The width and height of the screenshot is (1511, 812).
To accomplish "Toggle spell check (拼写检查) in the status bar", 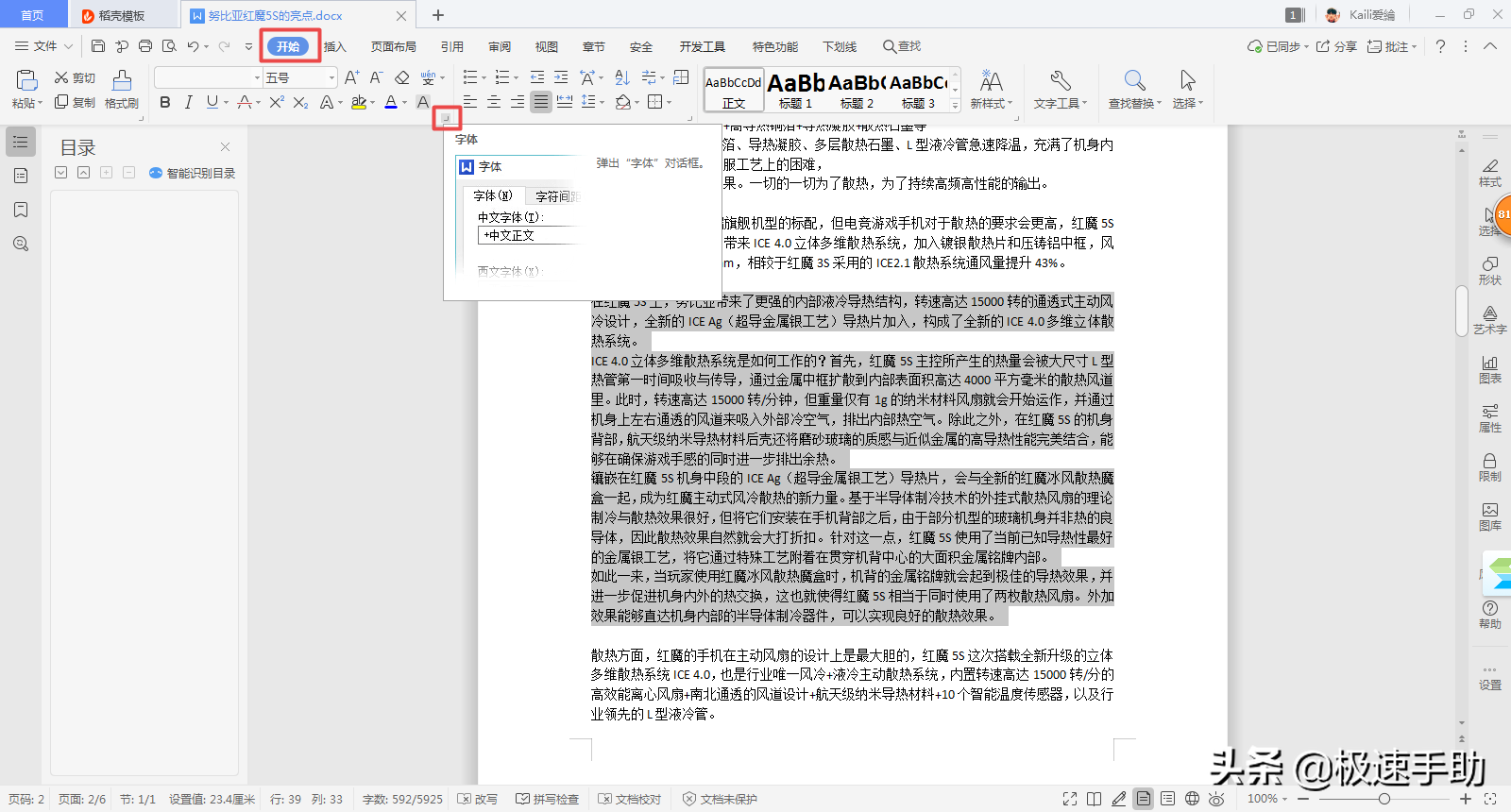I will (x=547, y=799).
